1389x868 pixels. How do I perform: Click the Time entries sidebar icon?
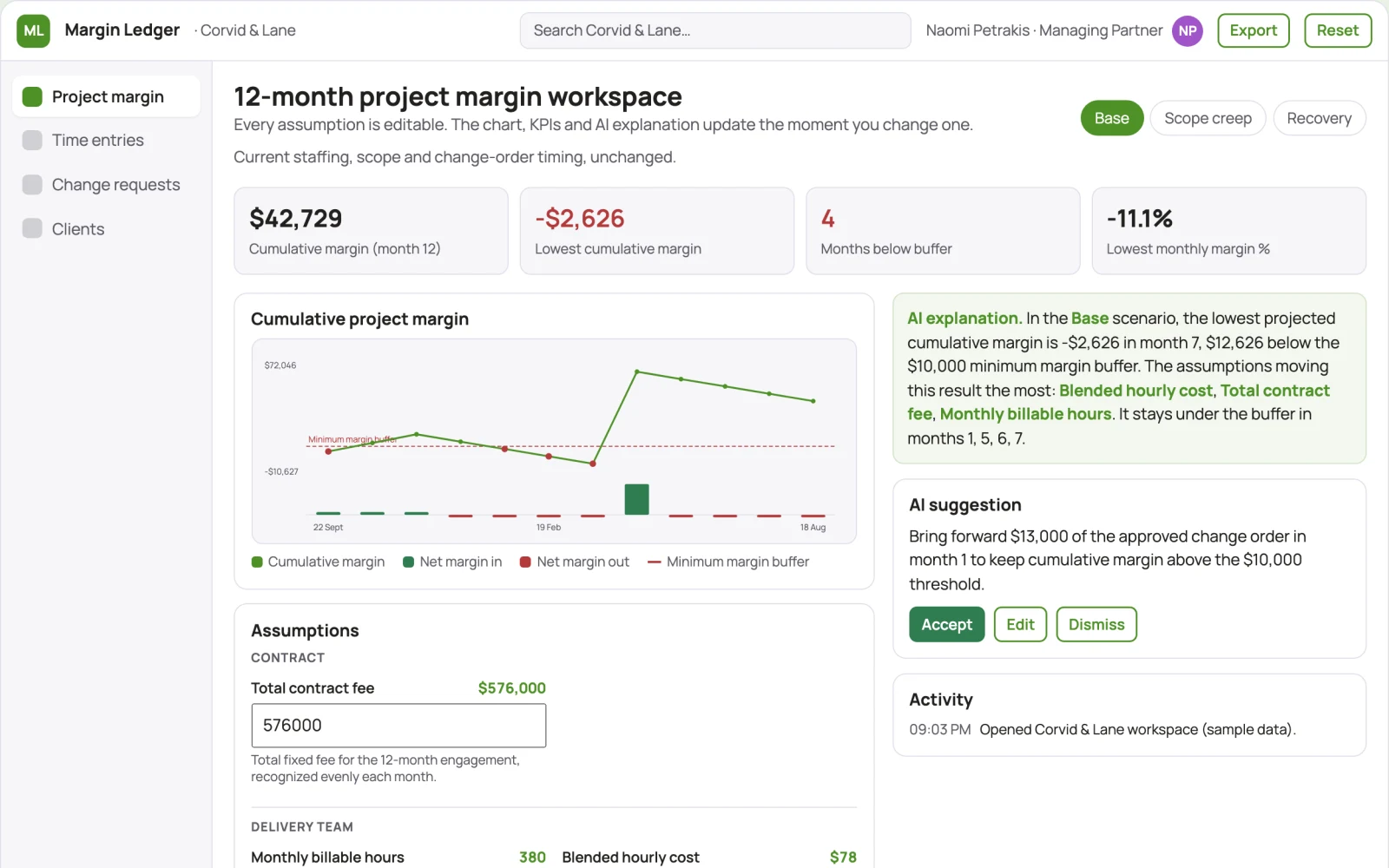[x=32, y=141]
